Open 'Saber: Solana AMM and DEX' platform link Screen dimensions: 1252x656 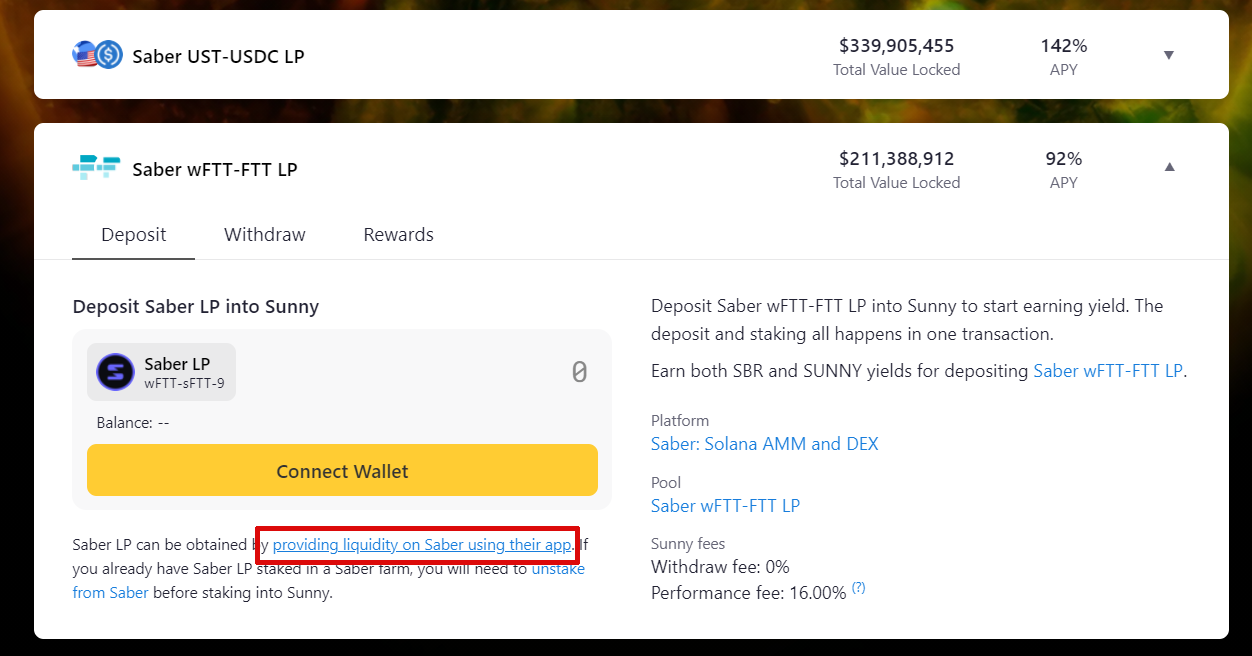765,444
